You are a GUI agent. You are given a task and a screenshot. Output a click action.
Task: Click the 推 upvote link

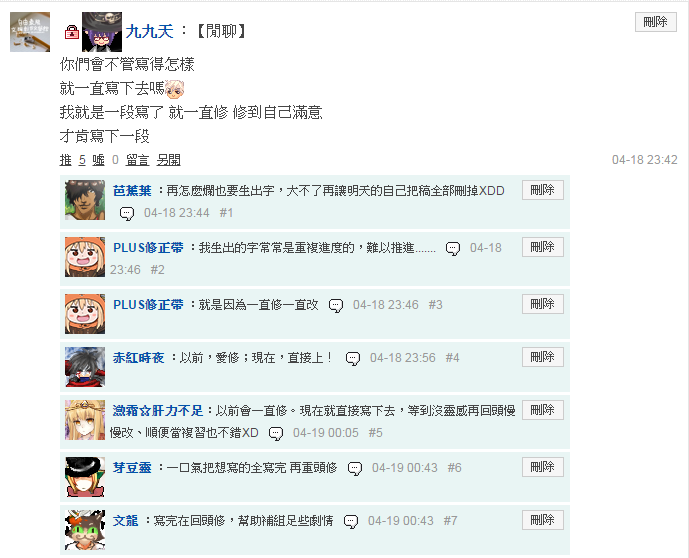pos(65,160)
